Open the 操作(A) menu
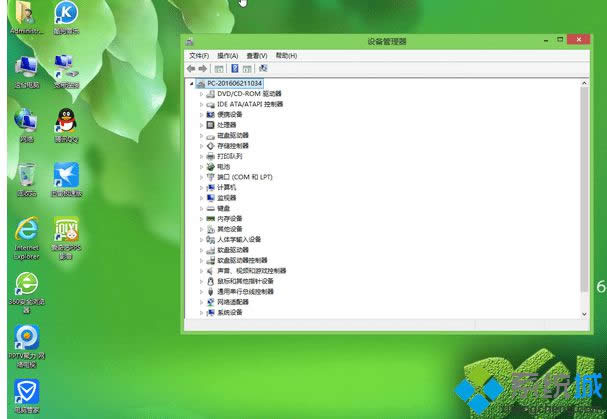 point(227,56)
